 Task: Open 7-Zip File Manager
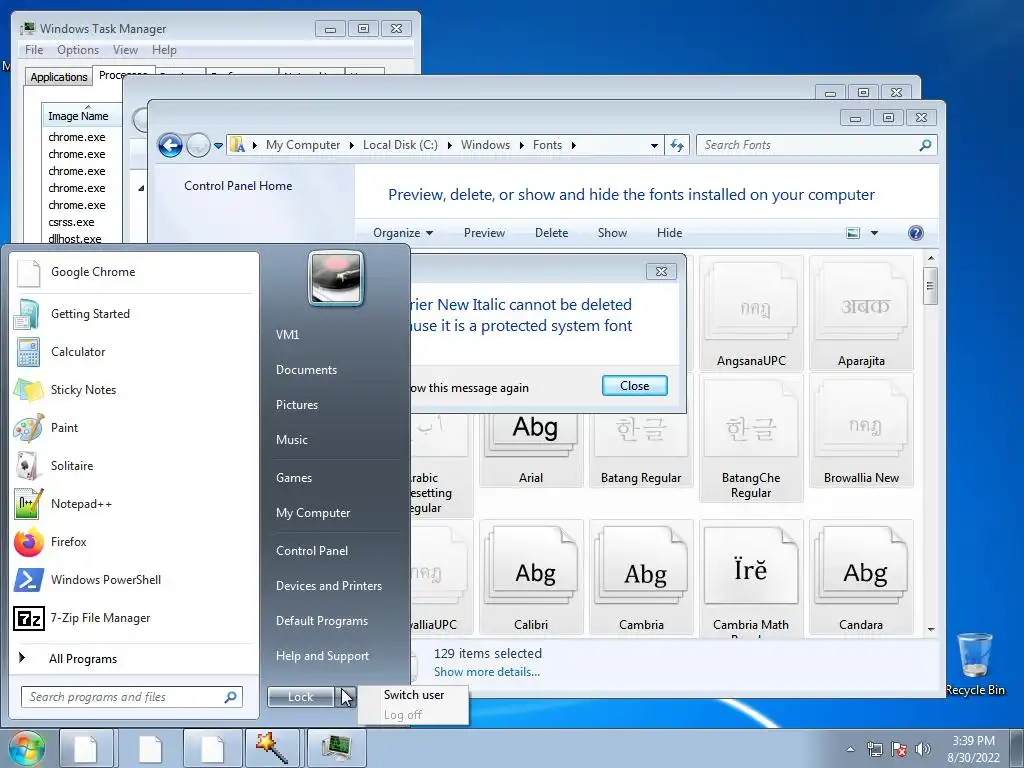134,618
